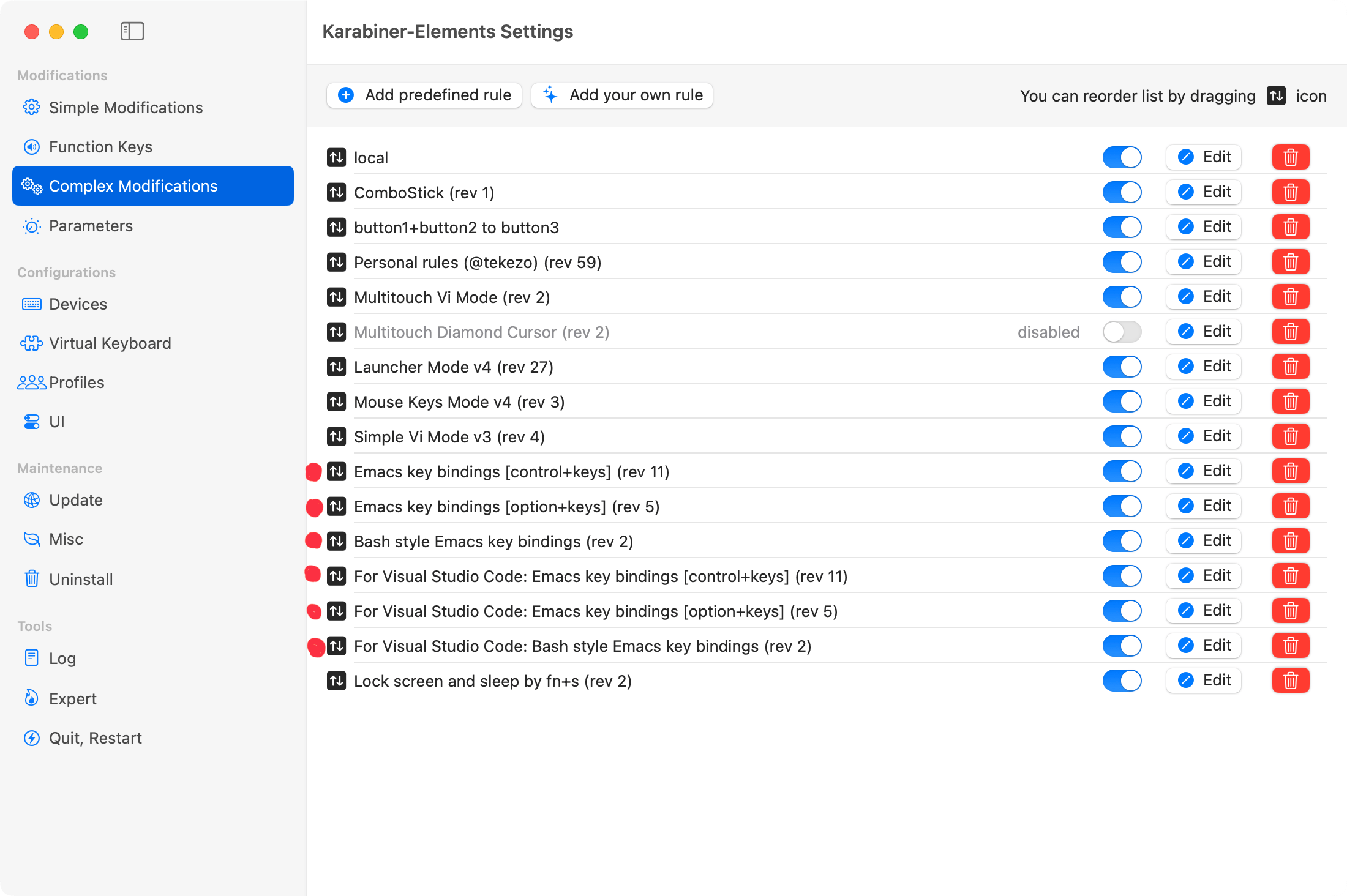Disable the ComboStick (rev 1) toggle
The image size is (1347, 896).
[1122, 192]
